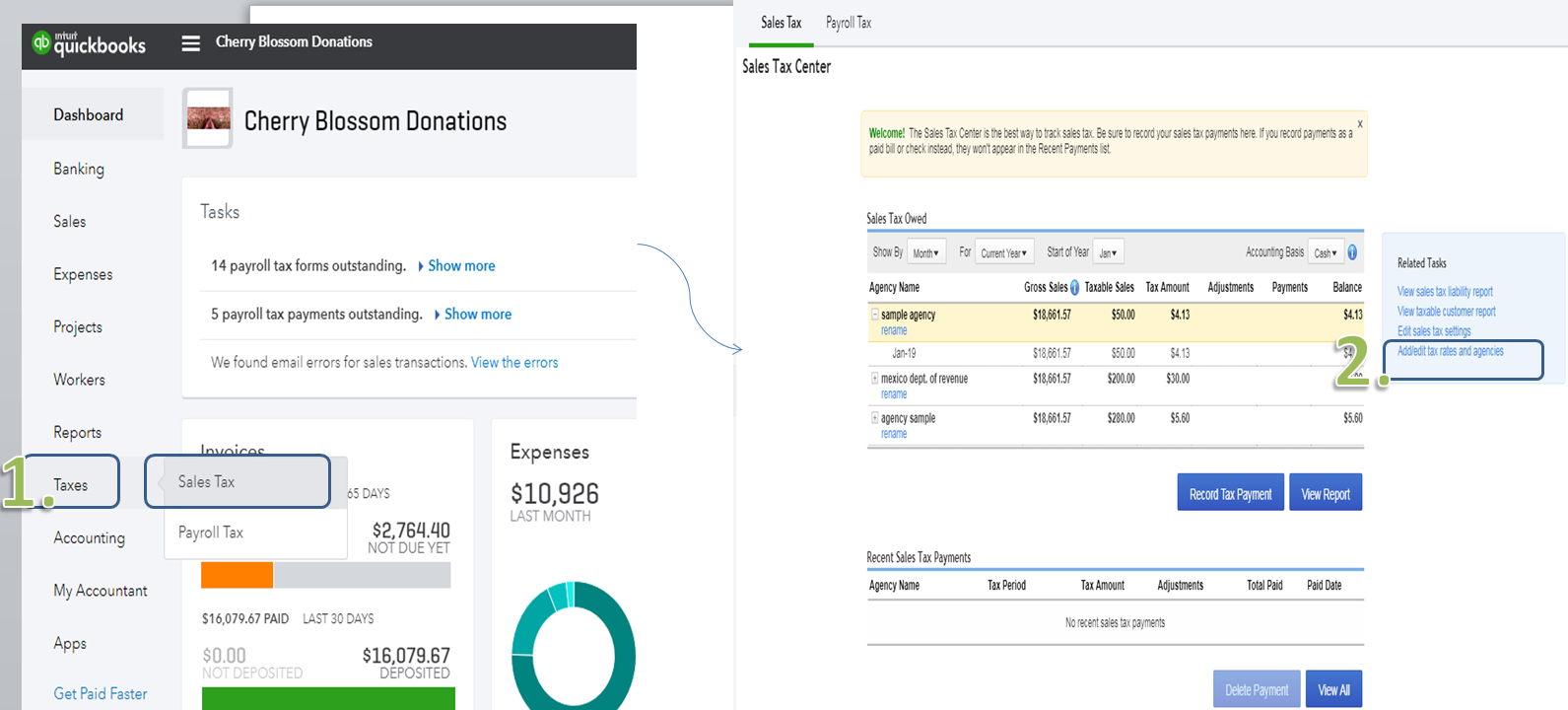Click the expenses donut chart
This screenshot has width=1568, height=710.
pyautogui.click(x=574, y=648)
